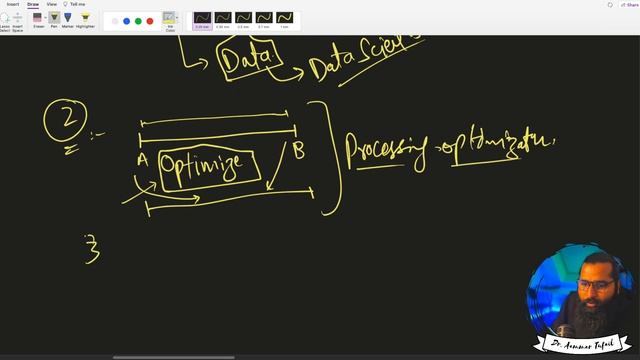Choose the 0.35 mm pen thickness
This screenshot has height=360, width=640.
[x=223, y=20]
